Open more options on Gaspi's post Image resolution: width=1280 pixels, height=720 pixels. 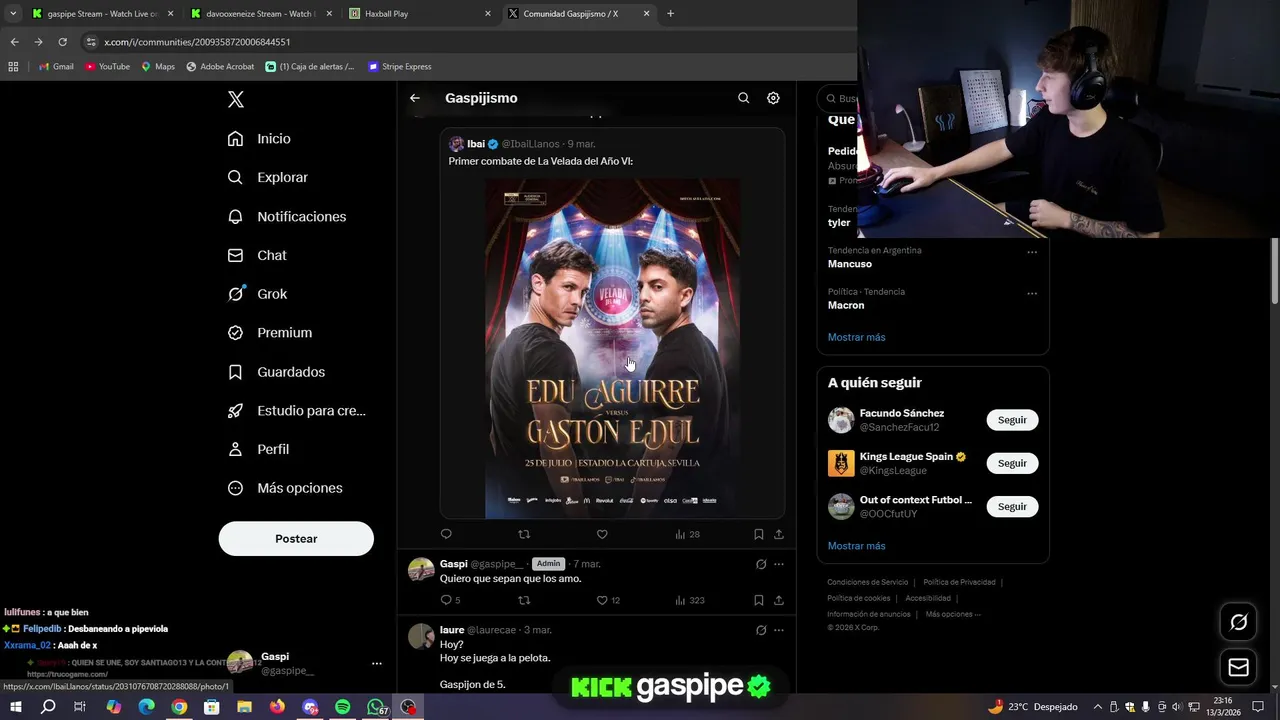(778, 564)
